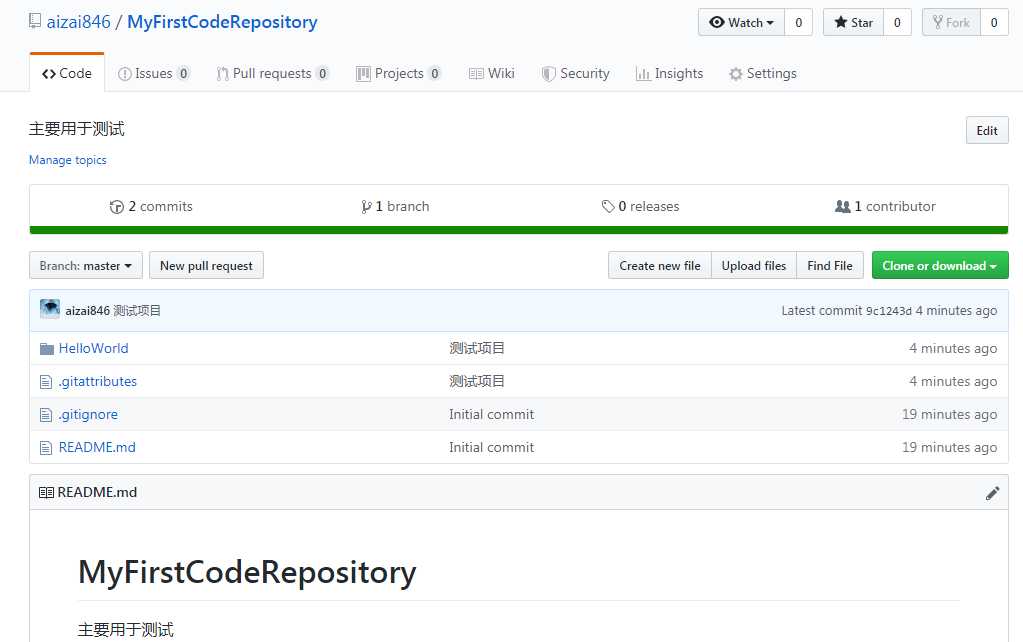Click the MyFirstCodeRepository README heading
1023x642 pixels.
pos(247,572)
